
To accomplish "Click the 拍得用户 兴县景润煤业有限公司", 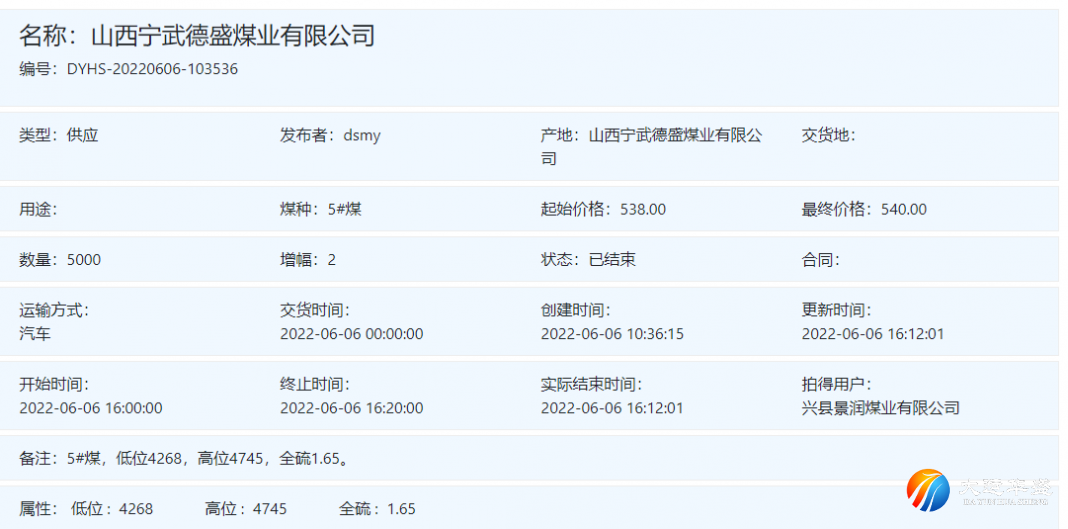I will (x=880, y=408).
